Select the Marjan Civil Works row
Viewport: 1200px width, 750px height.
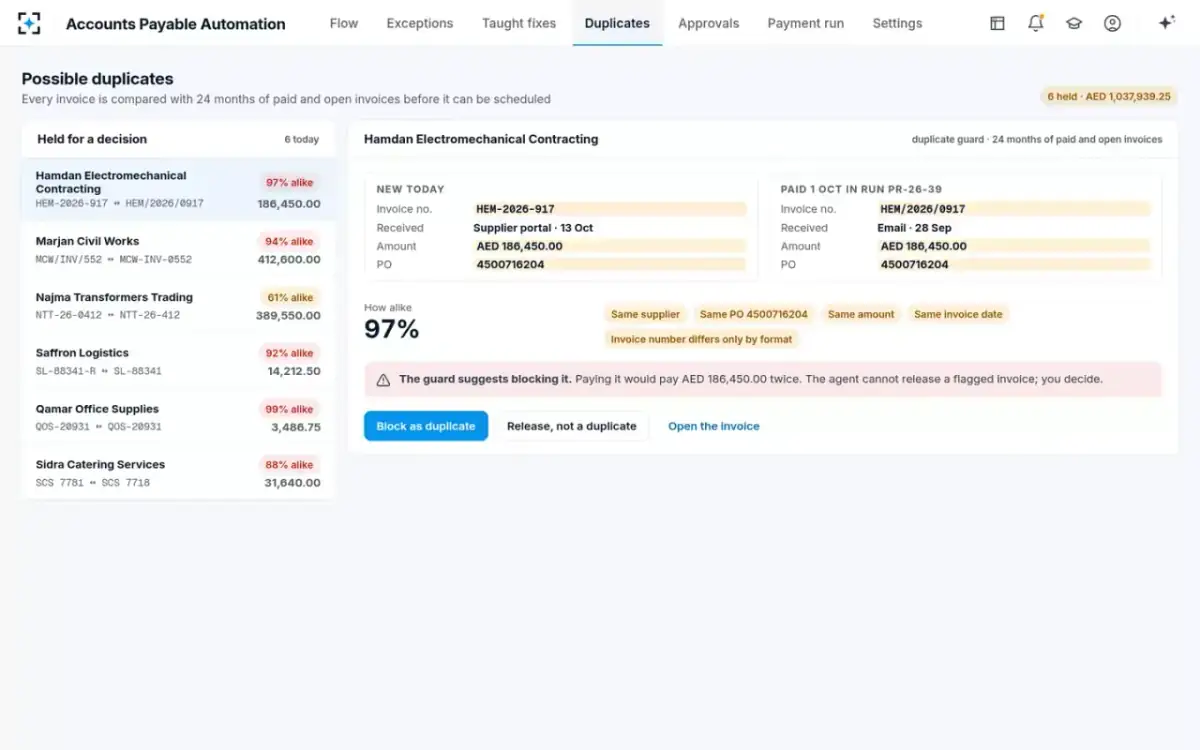pos(178,250)
